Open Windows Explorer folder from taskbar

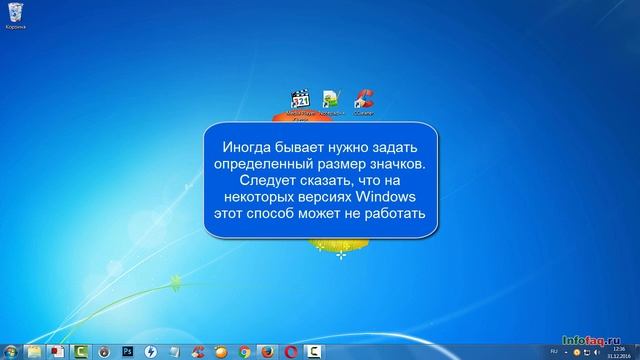[34, 351]
